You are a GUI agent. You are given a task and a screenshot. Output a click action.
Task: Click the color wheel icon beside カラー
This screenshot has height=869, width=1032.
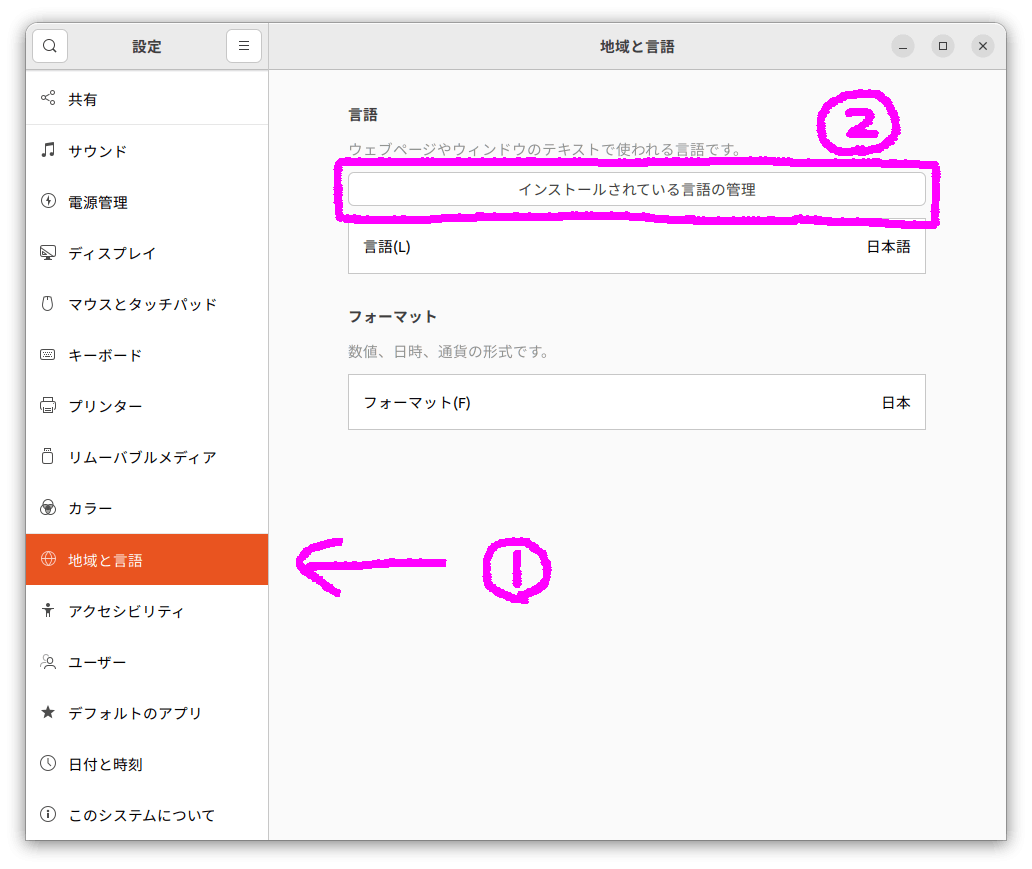pyautogui.click(x=48, y=508)
